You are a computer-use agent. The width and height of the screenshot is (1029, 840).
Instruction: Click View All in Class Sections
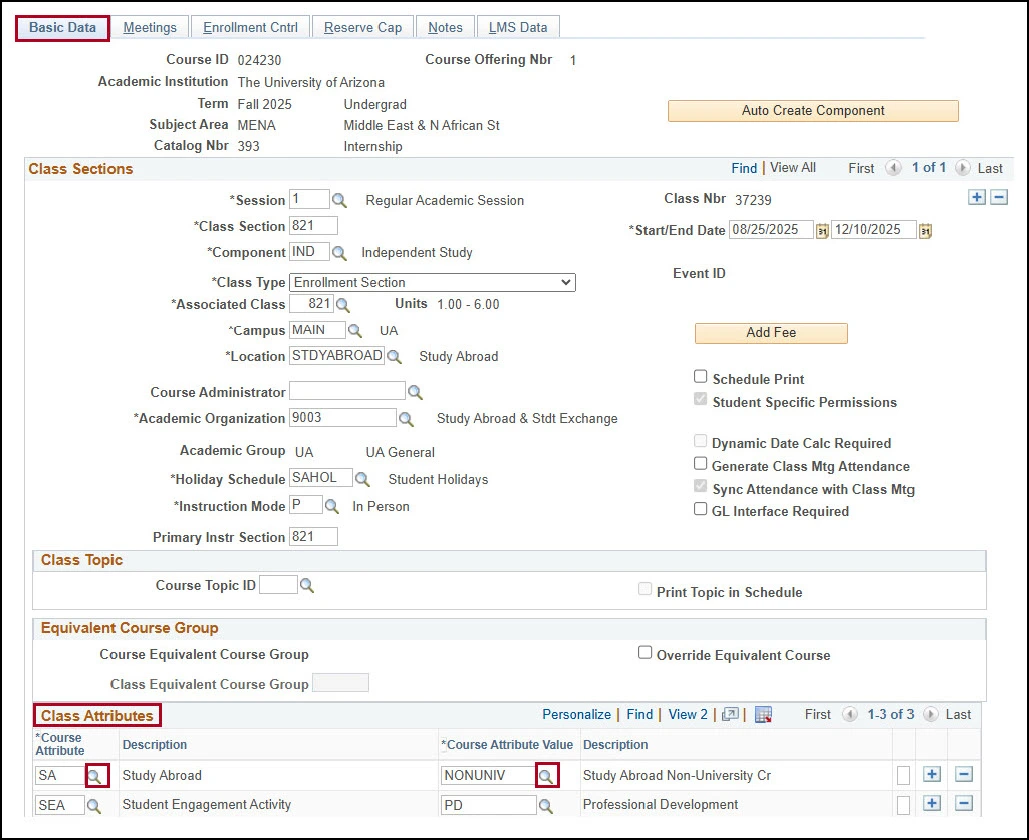793,168
